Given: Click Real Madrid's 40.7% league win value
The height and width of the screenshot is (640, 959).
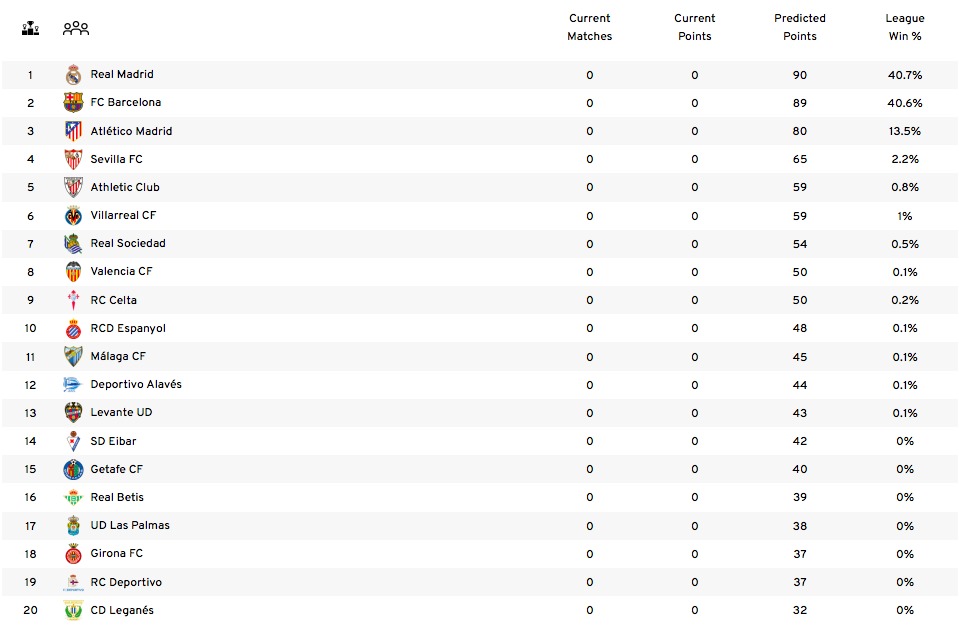Looking at the screenshot, I should point(905,75).
